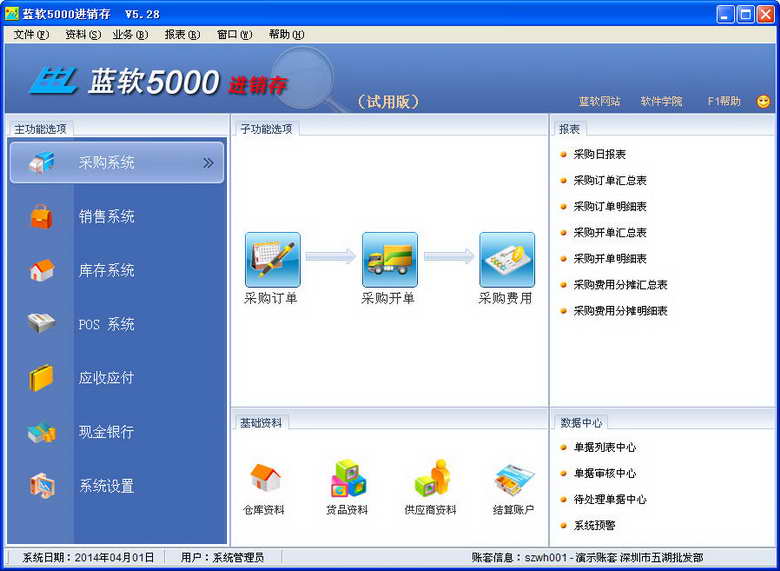Open the 采购订单汇总表 report
The image size is (780, 571).
[610, 181]
